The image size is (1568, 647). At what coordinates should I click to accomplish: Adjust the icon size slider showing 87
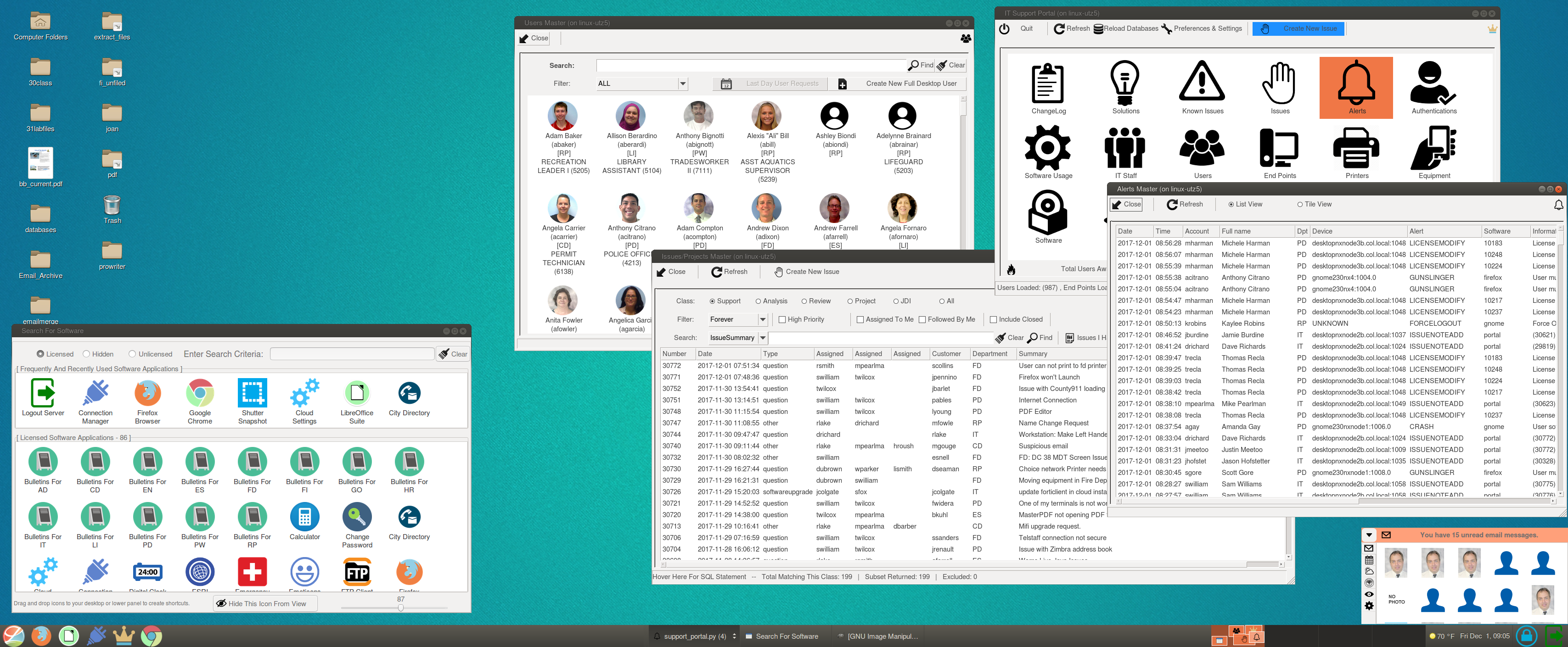(x=400, y=608)
